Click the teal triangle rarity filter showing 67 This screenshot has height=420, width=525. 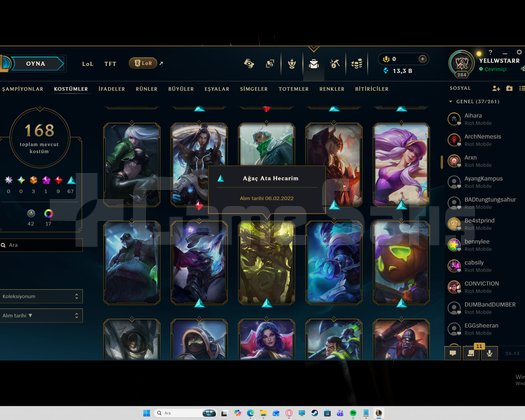[71, 181]
